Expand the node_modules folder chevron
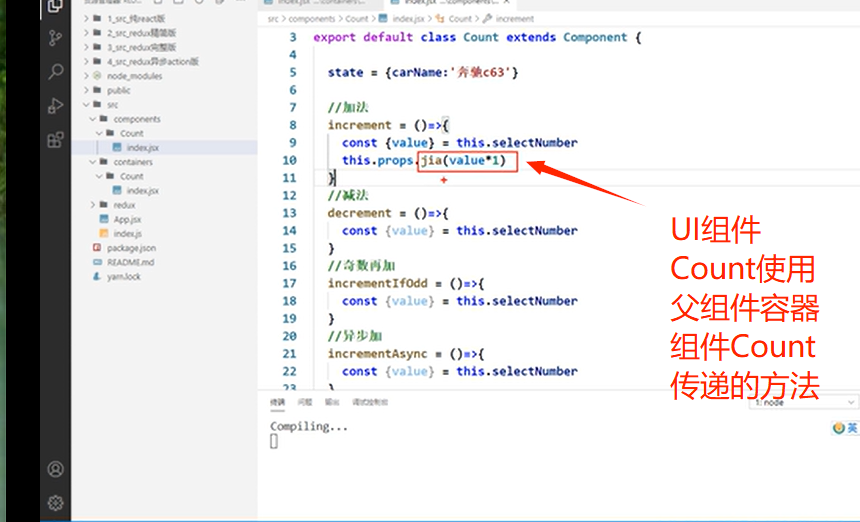The width and height of the screenshot is (860, 522). 86,76
